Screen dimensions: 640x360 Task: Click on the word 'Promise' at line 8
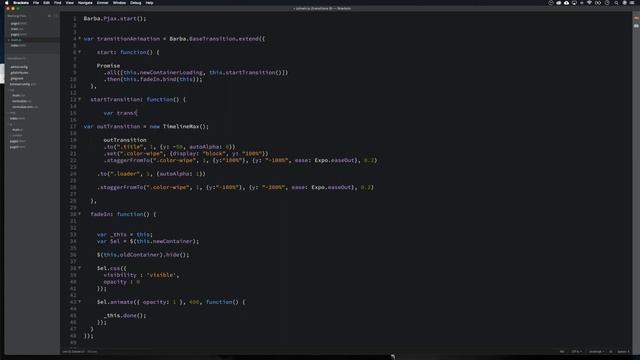tap(108, 66)
